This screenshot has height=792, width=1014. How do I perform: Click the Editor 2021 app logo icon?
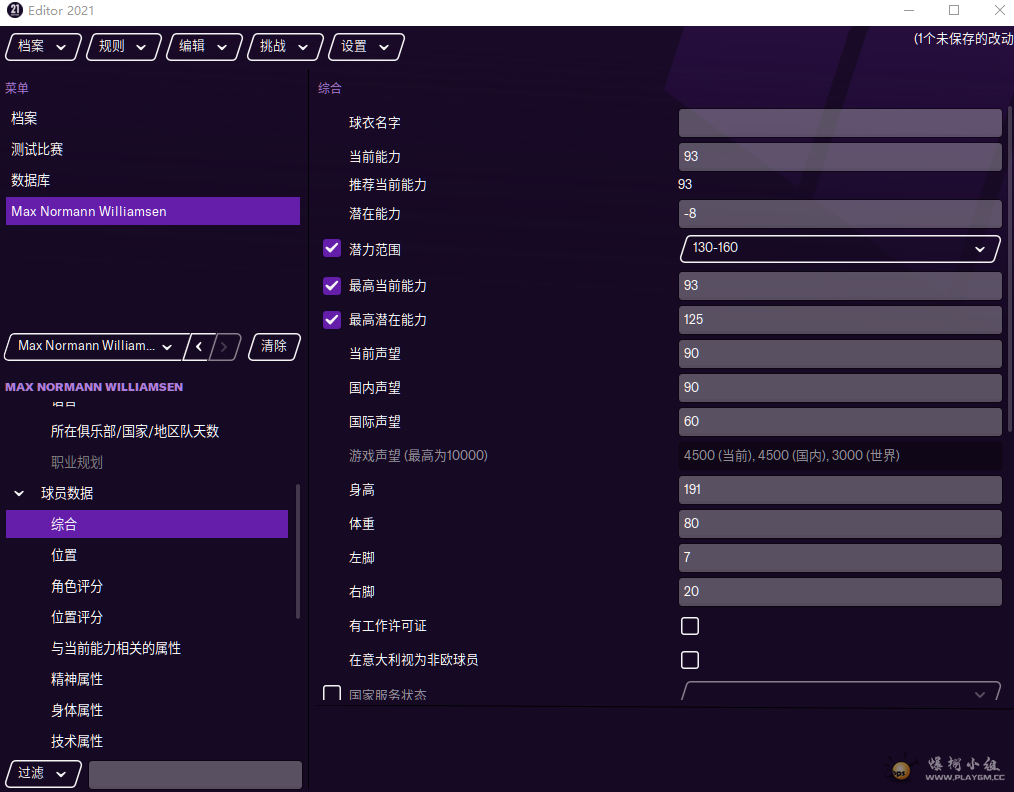pos(15,11)
